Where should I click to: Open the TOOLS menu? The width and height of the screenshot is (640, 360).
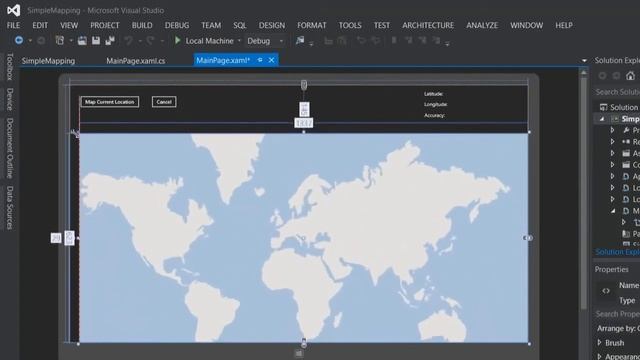coord(350,25)
